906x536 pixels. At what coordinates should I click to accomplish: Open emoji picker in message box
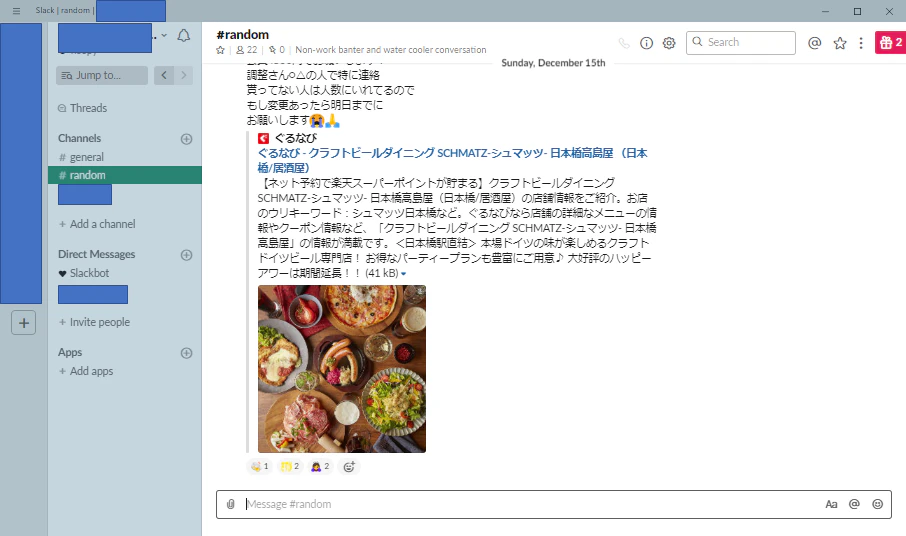click(x=878, y=504)
